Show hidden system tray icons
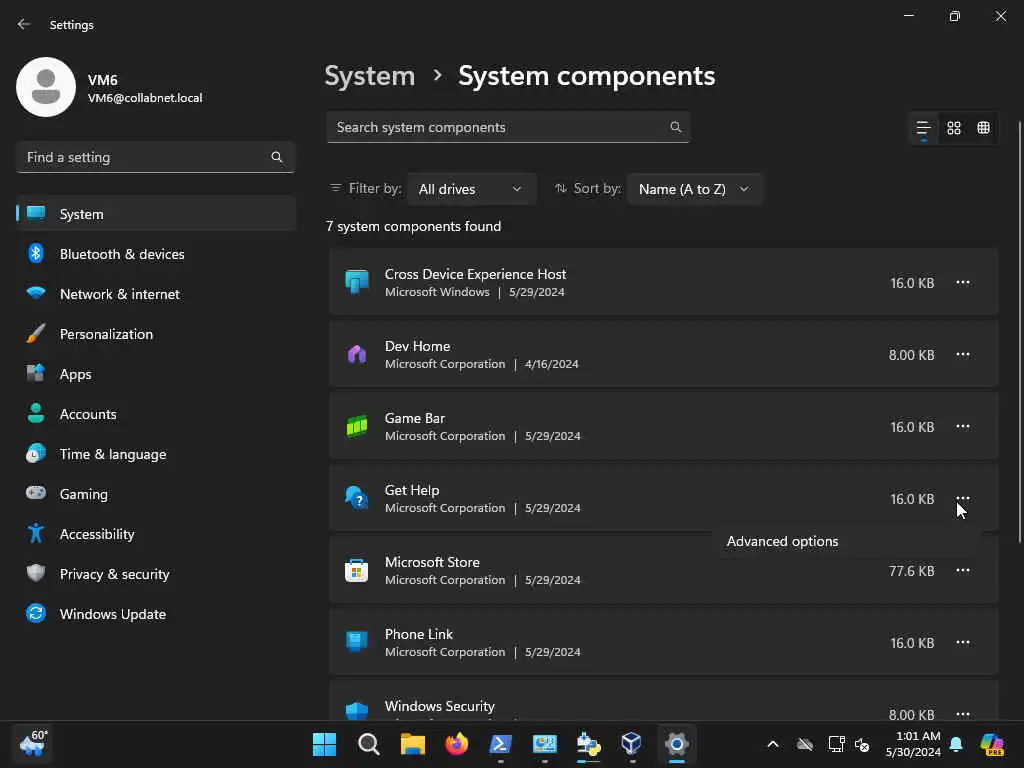The height and width of the screenshot is (768, 1024). pyautogui.click(x=773, y=744)
